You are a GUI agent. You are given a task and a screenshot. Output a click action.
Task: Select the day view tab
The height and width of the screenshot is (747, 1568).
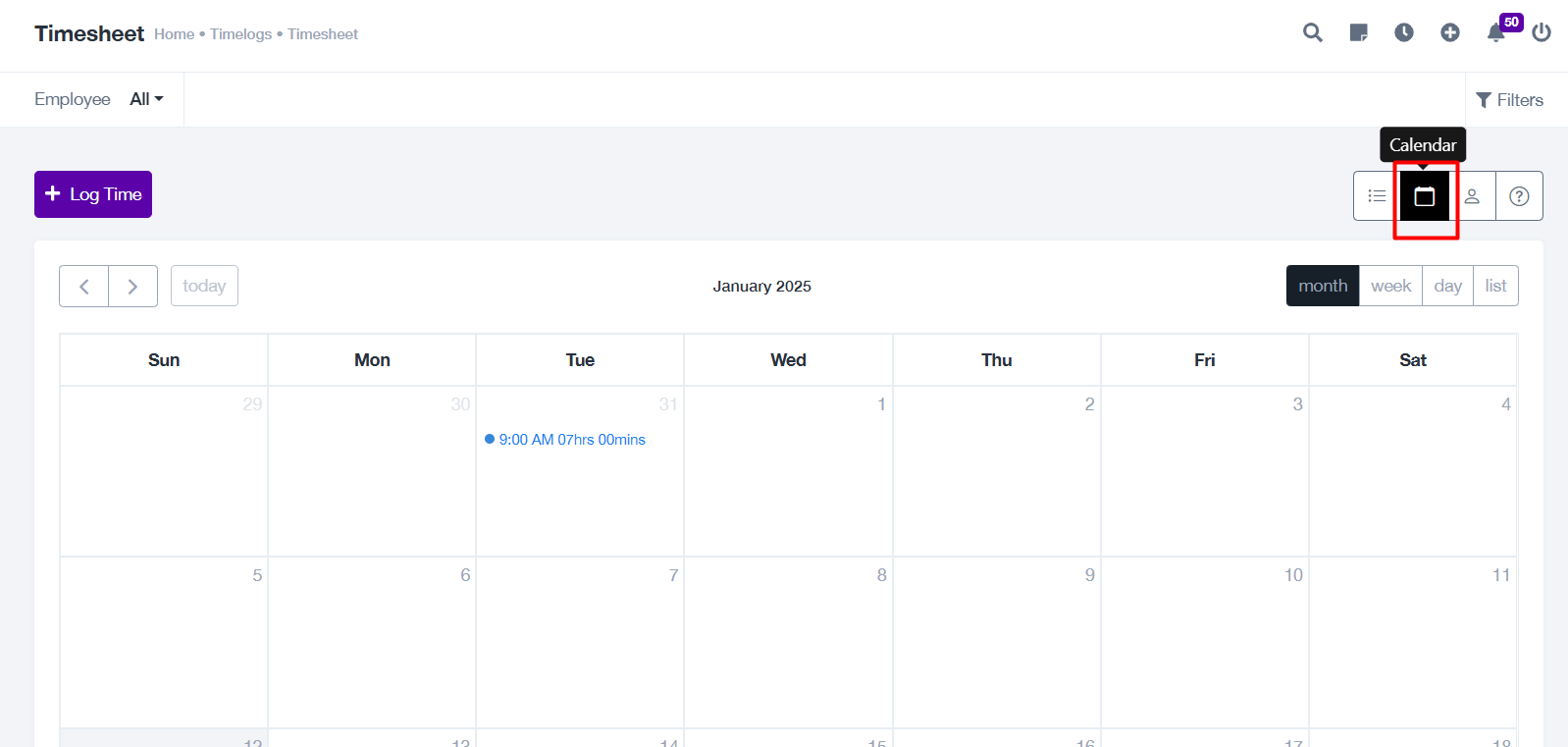[x=1447, y=286]
